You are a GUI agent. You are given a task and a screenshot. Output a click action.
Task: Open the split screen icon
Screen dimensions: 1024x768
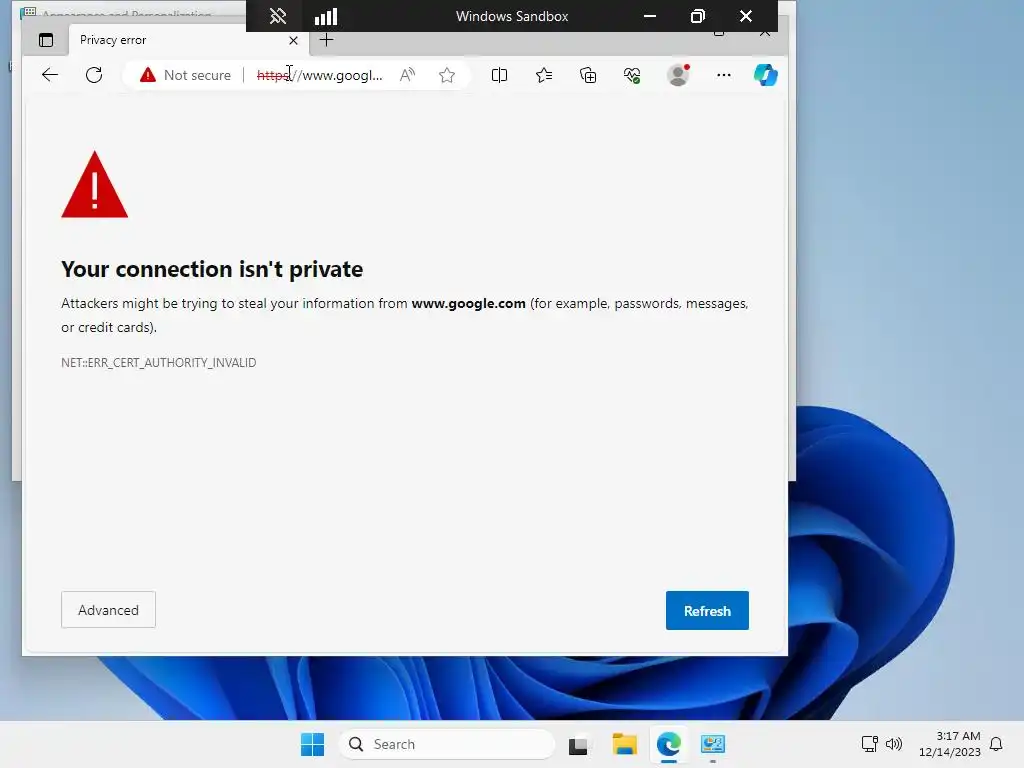499,75
